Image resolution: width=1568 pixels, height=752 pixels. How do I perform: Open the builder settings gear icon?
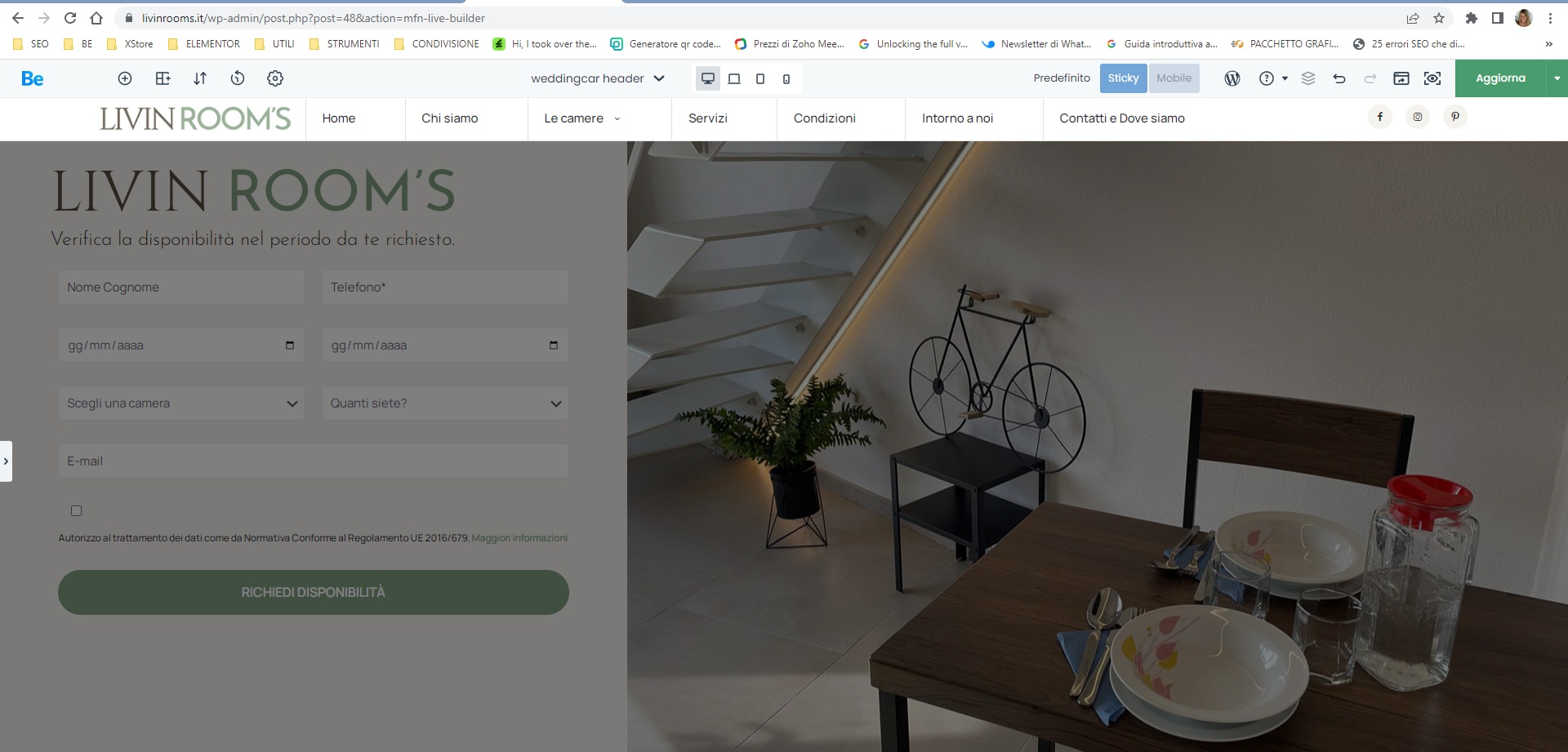pyautogui.click(x=275, y=78)
